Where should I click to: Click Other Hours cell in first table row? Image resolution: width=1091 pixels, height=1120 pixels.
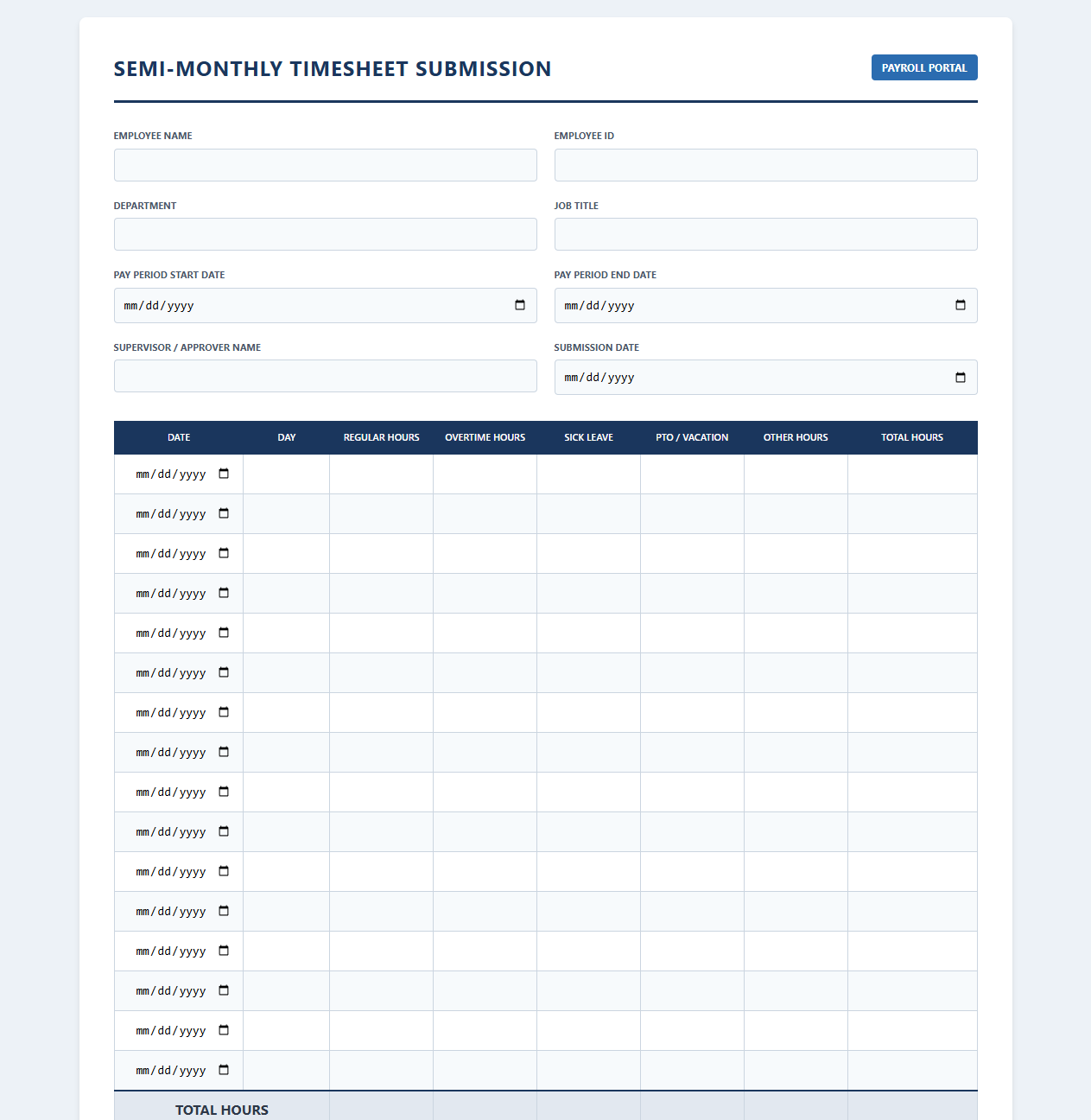796,474
